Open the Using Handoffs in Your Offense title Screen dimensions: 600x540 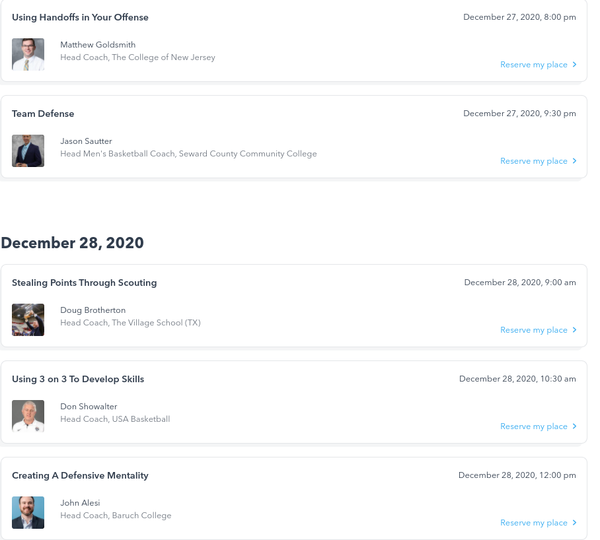[x=80, y=18]
